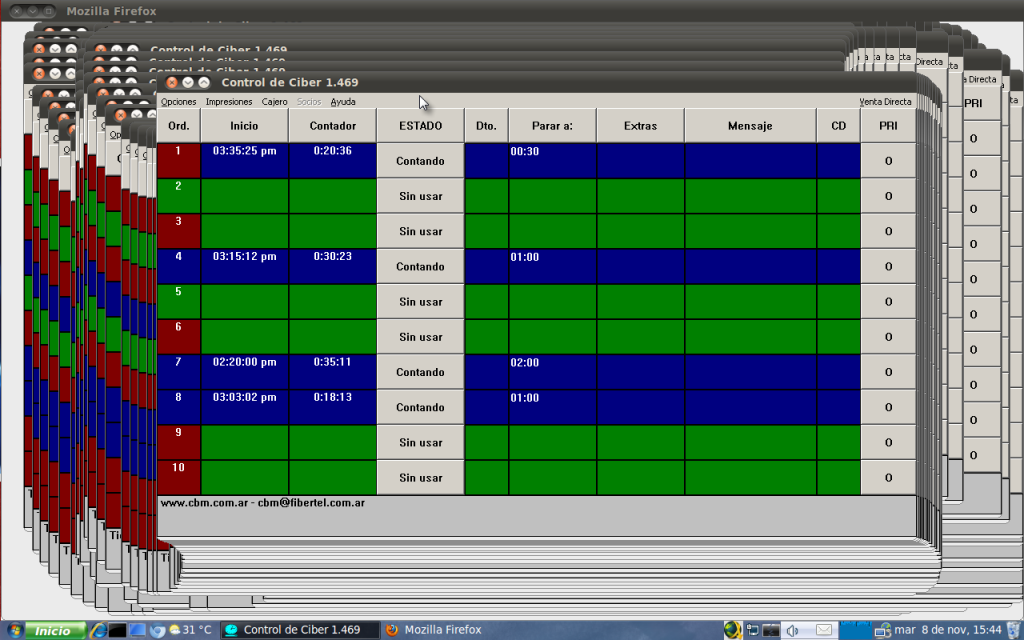The image size is (1024, 640).
Task: Click Contando status button for station 4
Action: tap(421, 266)
